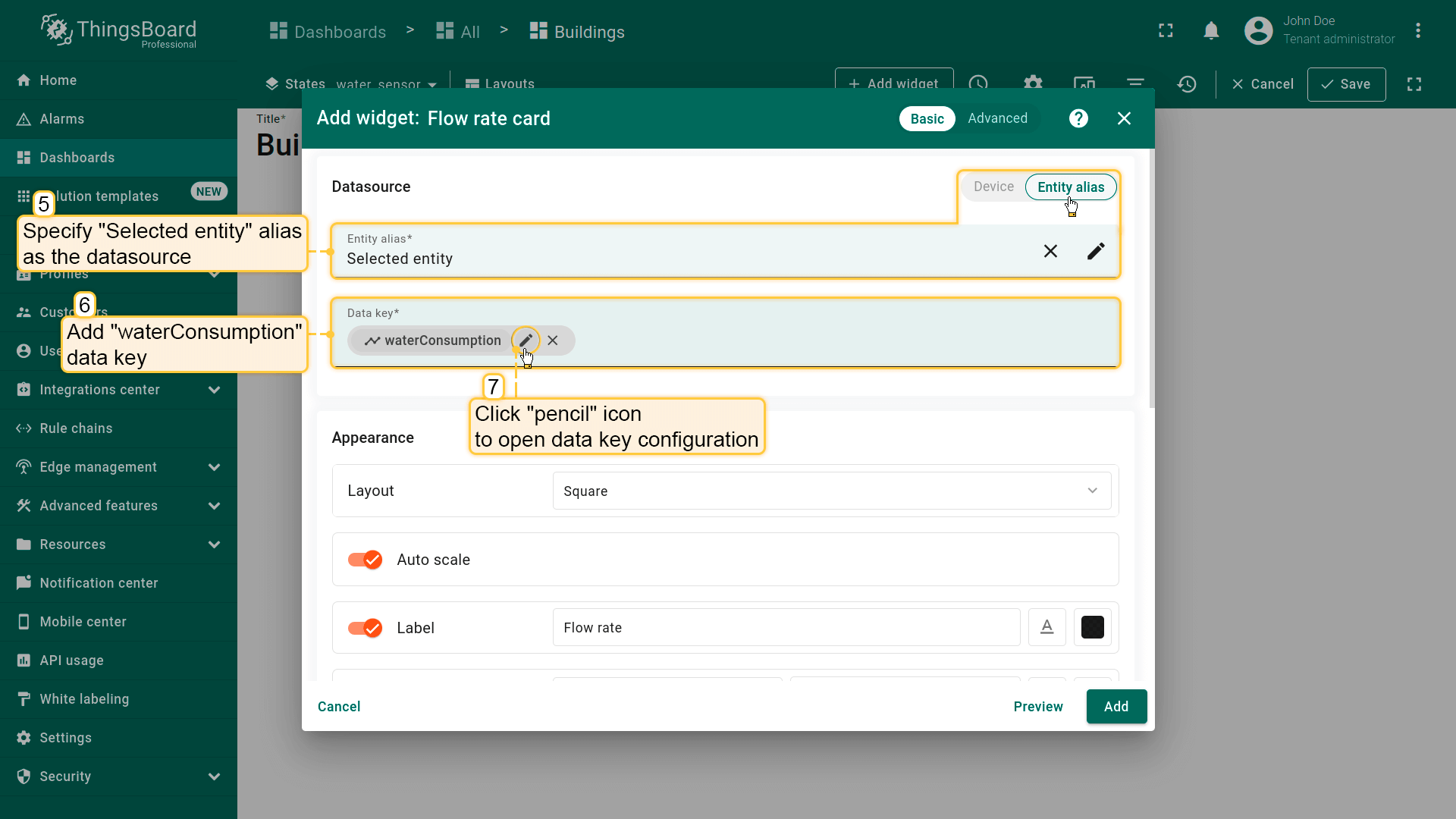Switch datasource to Device option

(x=993, y=187)
